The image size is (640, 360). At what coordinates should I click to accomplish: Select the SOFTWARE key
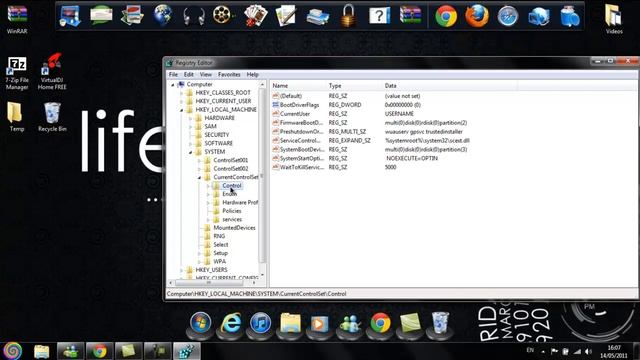click(218, 143)
